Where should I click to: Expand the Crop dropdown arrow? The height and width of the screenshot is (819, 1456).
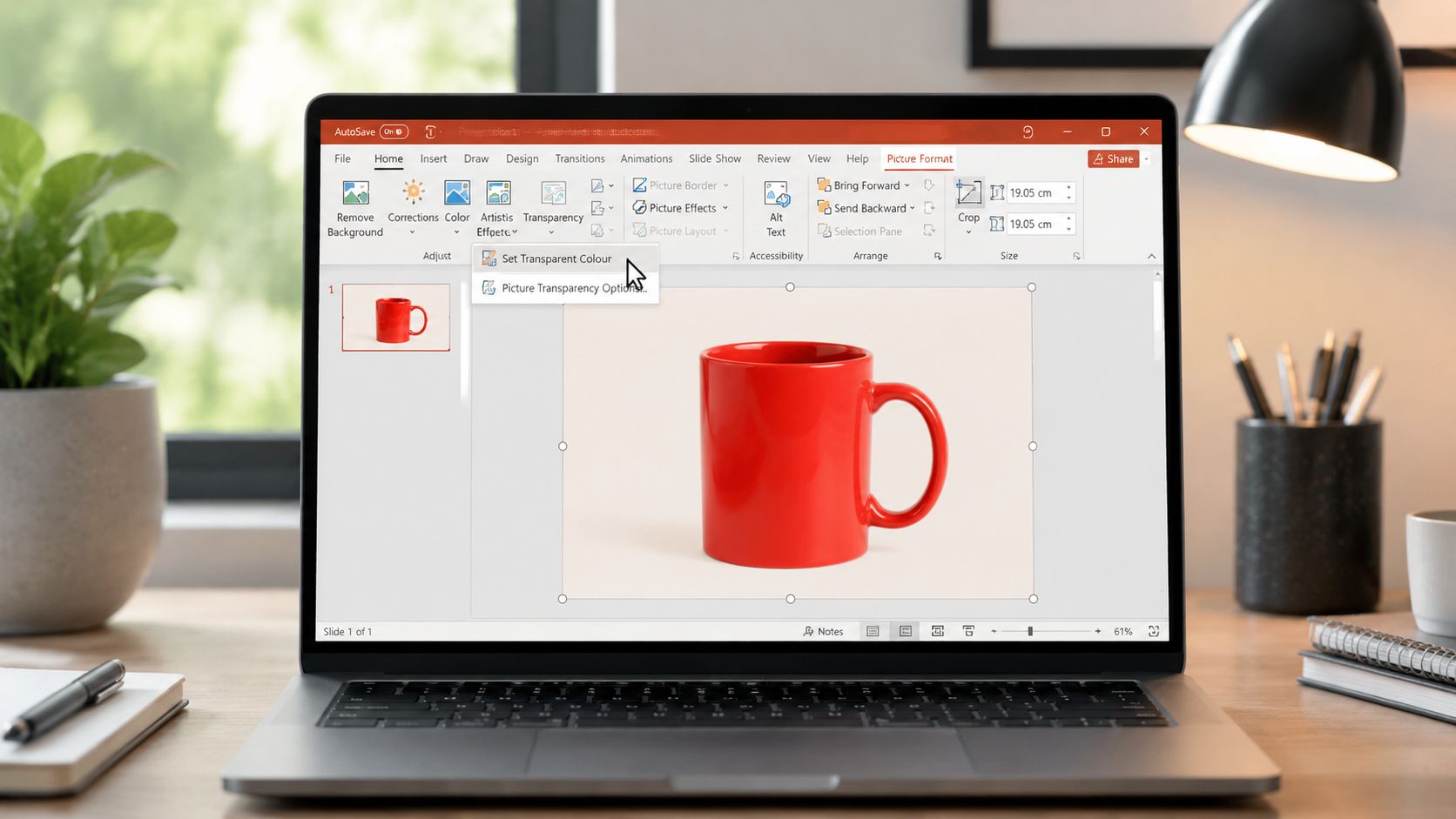(968, 232)
